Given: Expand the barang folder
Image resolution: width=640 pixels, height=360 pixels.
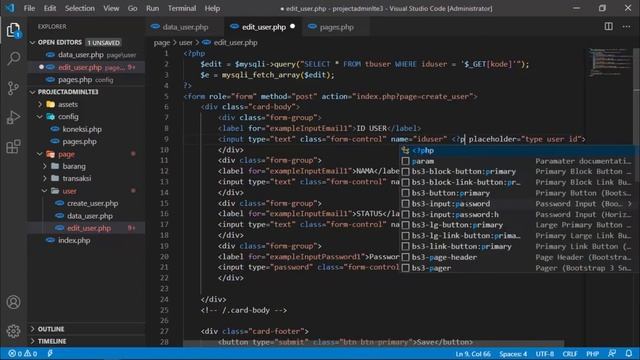Looking at the screenshot, I should pos(45,167).
